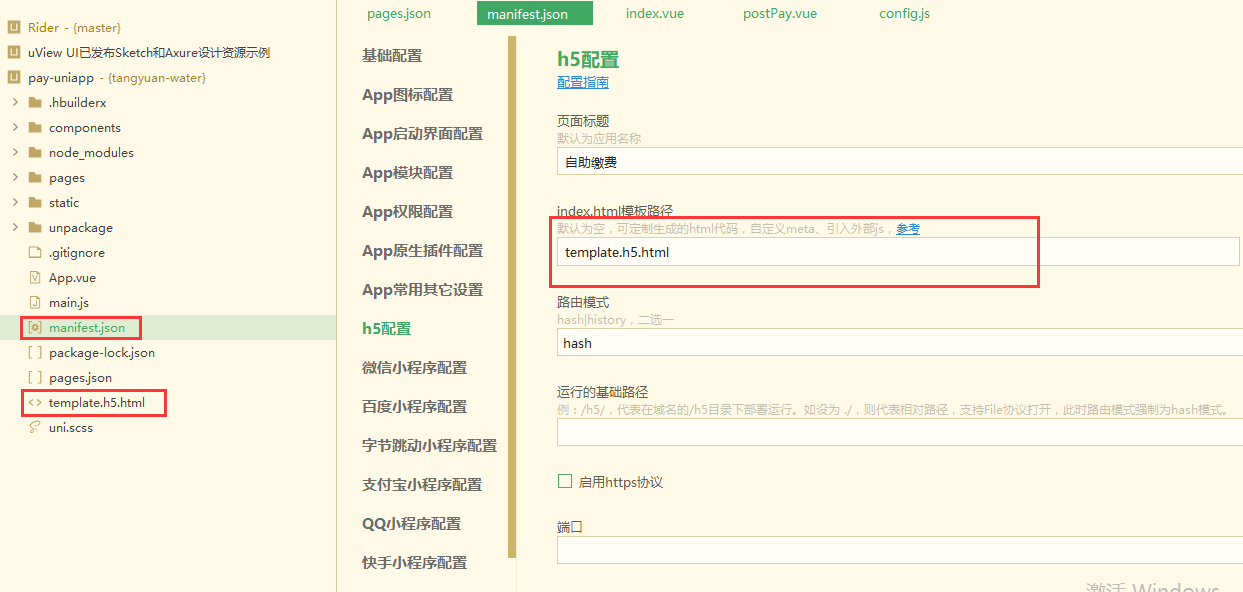1243x592 pixels.
Task: Expand the components folder arrow
Action: click(x=15, y=128)
